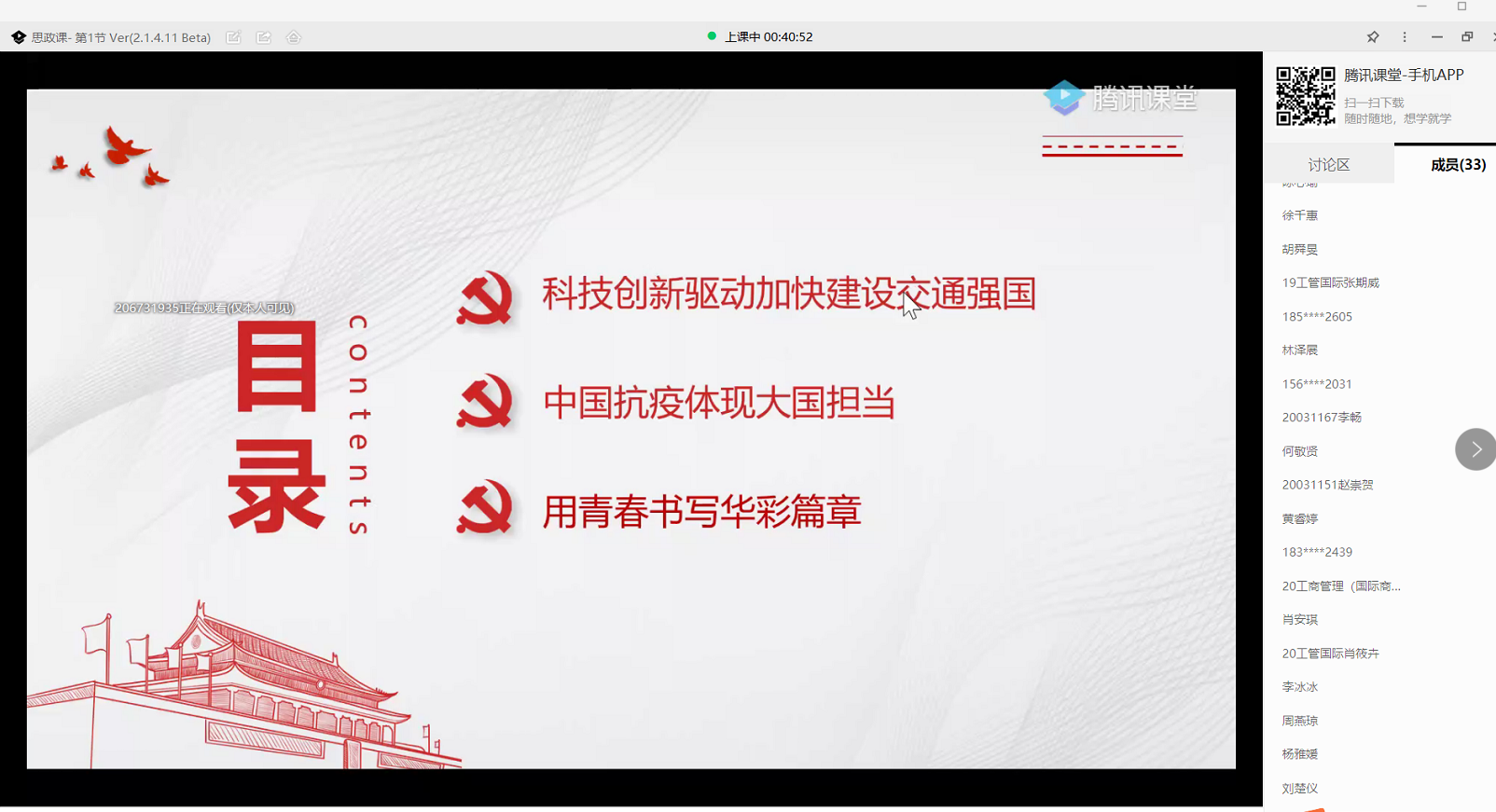The width and height of the screenshot is (1496, 812).
Task: Click the green 上课中 status indicator
Action: tap(712, 36)
